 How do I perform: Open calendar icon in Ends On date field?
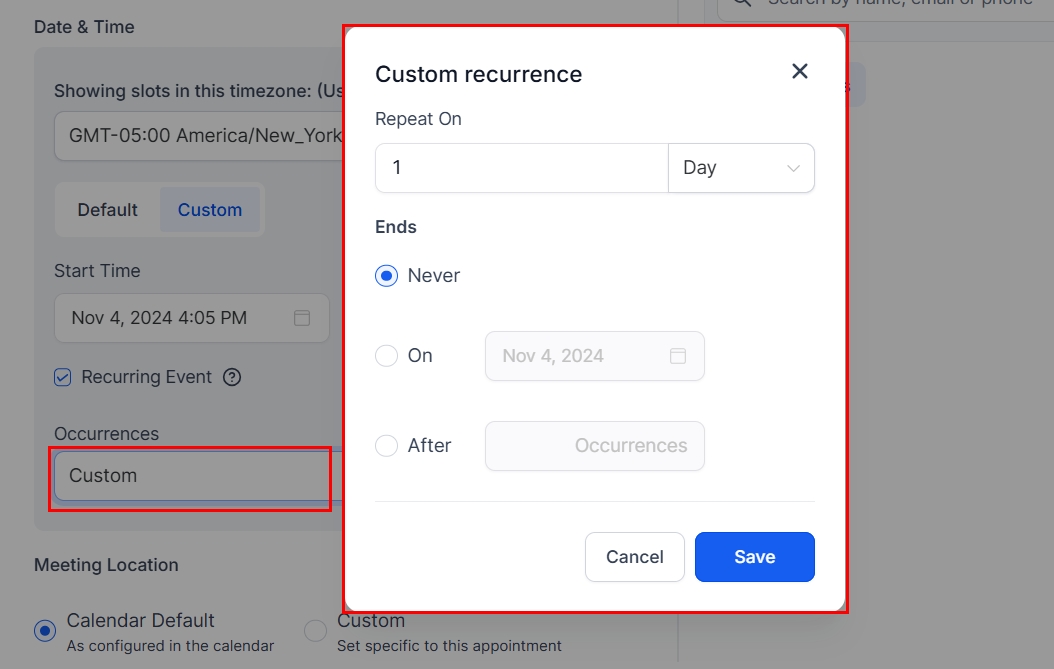[677, 356]
